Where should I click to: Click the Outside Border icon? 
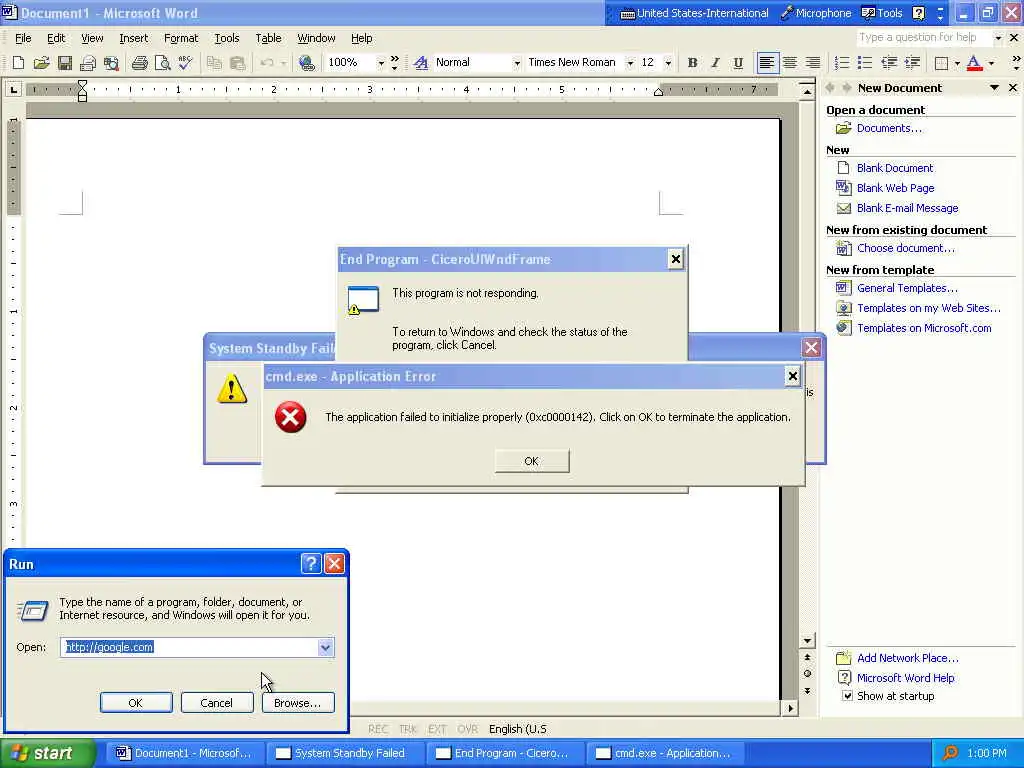click(941, 63)
